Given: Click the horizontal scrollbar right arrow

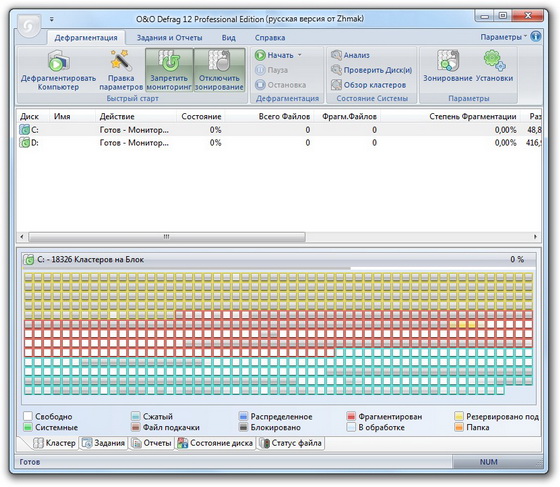Looking at the screenshot, I should pos(535,236).
